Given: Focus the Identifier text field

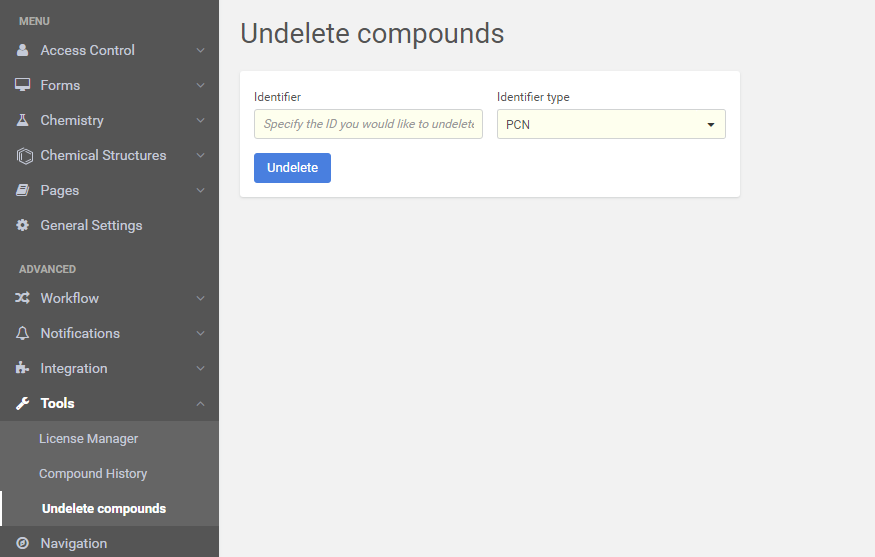Looking at the screenshot, I should [x=368, y=124].
